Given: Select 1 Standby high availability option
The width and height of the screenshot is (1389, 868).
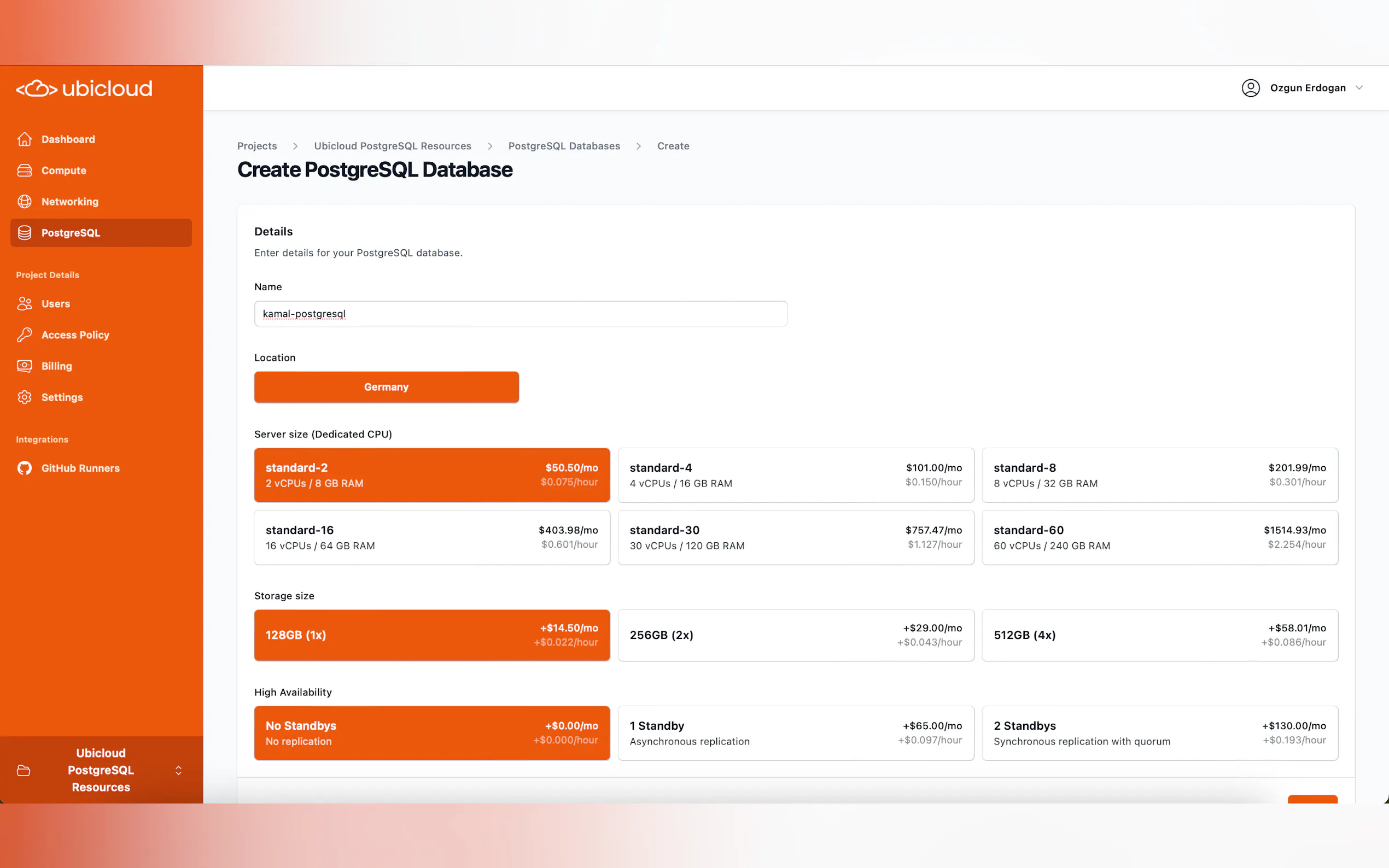Looking at the screenshot, I should click(x=795, y=732).
